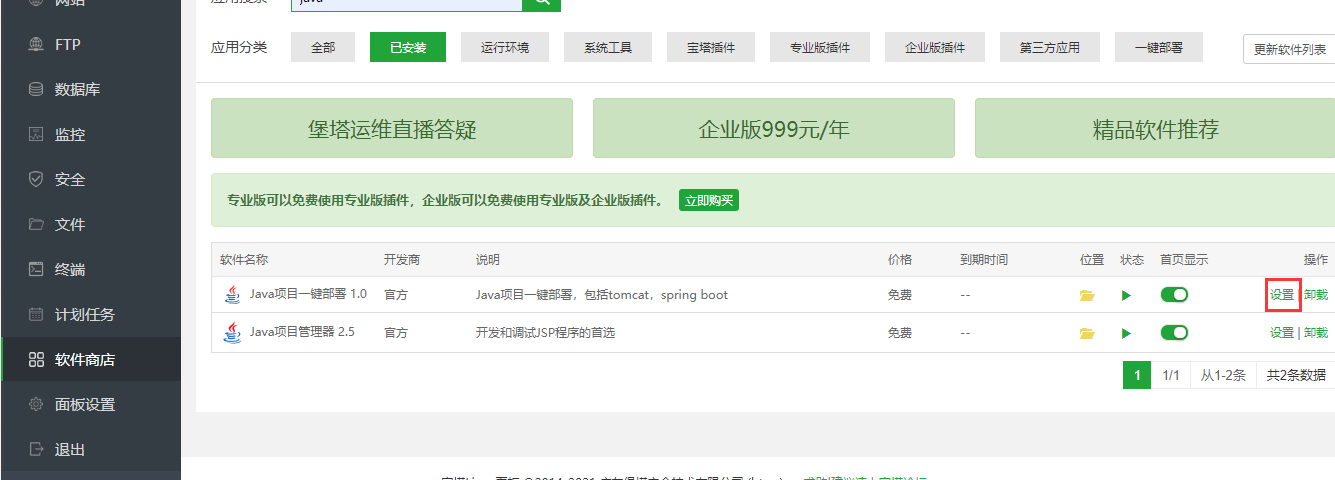Click the 立即购买 button
1335x480 pixels.
pyautogui.click(x=709, y=200)
